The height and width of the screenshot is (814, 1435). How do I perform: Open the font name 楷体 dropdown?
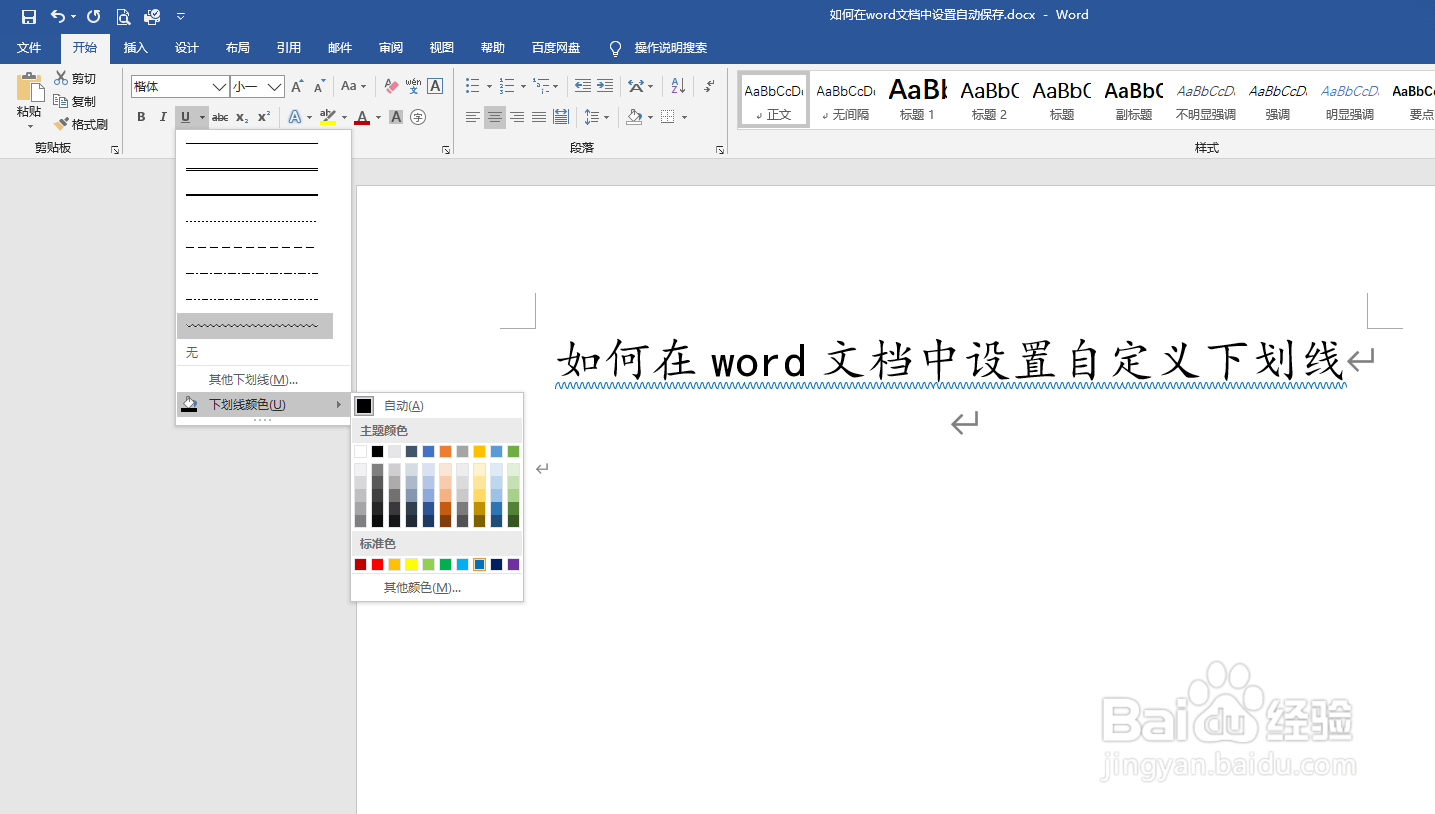click(x=219, y=87)
